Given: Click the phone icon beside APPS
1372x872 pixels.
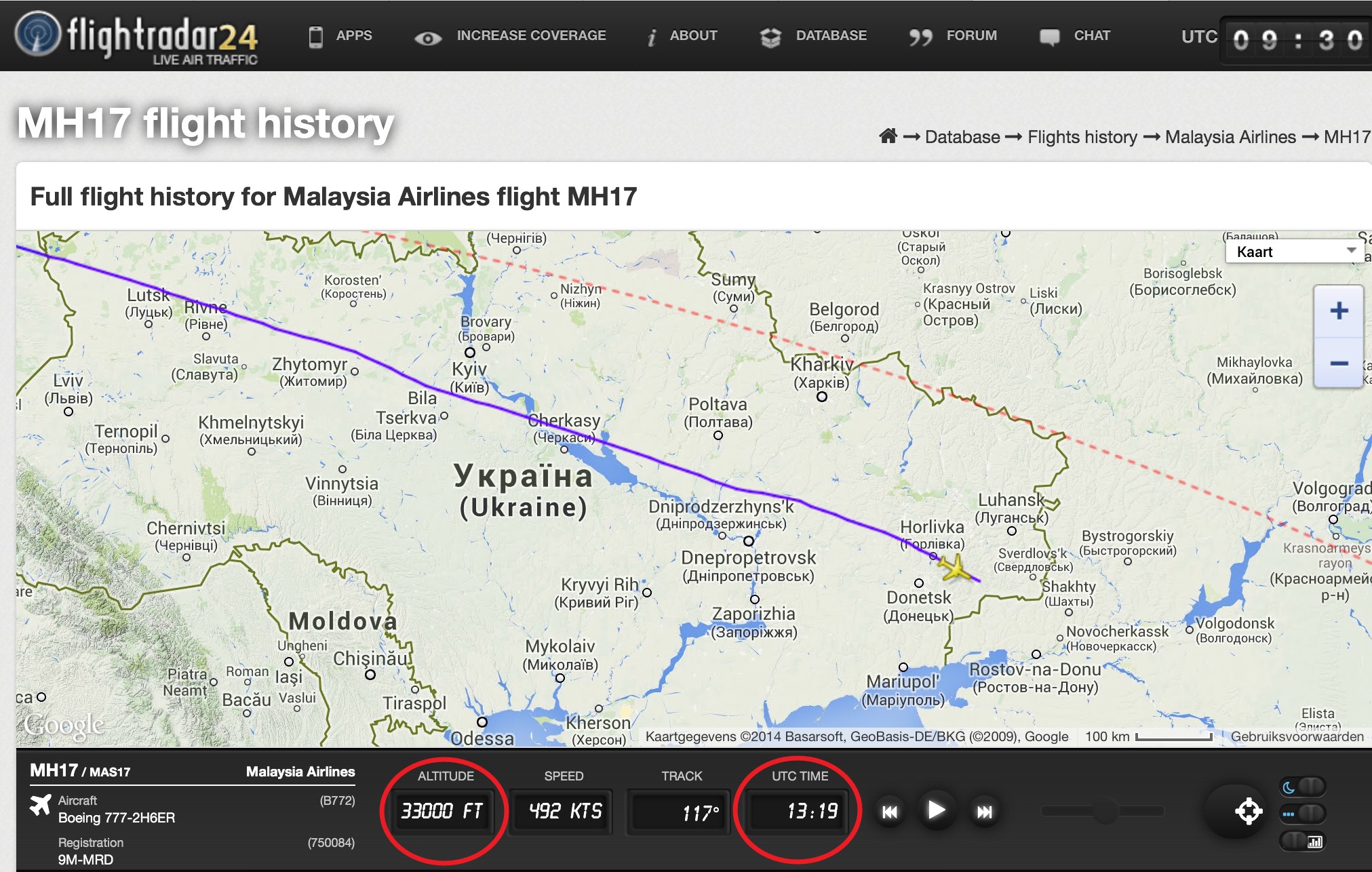Looking at the screenshot, I should click(x=316, y=37).
